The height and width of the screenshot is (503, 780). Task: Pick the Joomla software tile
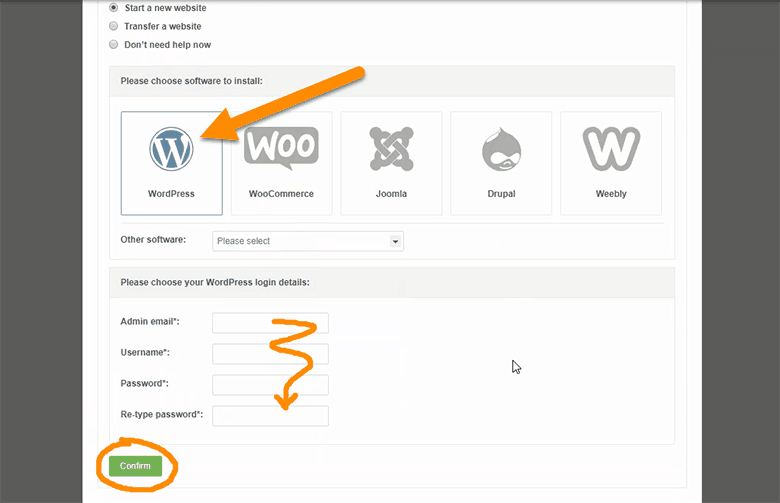tap(391, 163)
